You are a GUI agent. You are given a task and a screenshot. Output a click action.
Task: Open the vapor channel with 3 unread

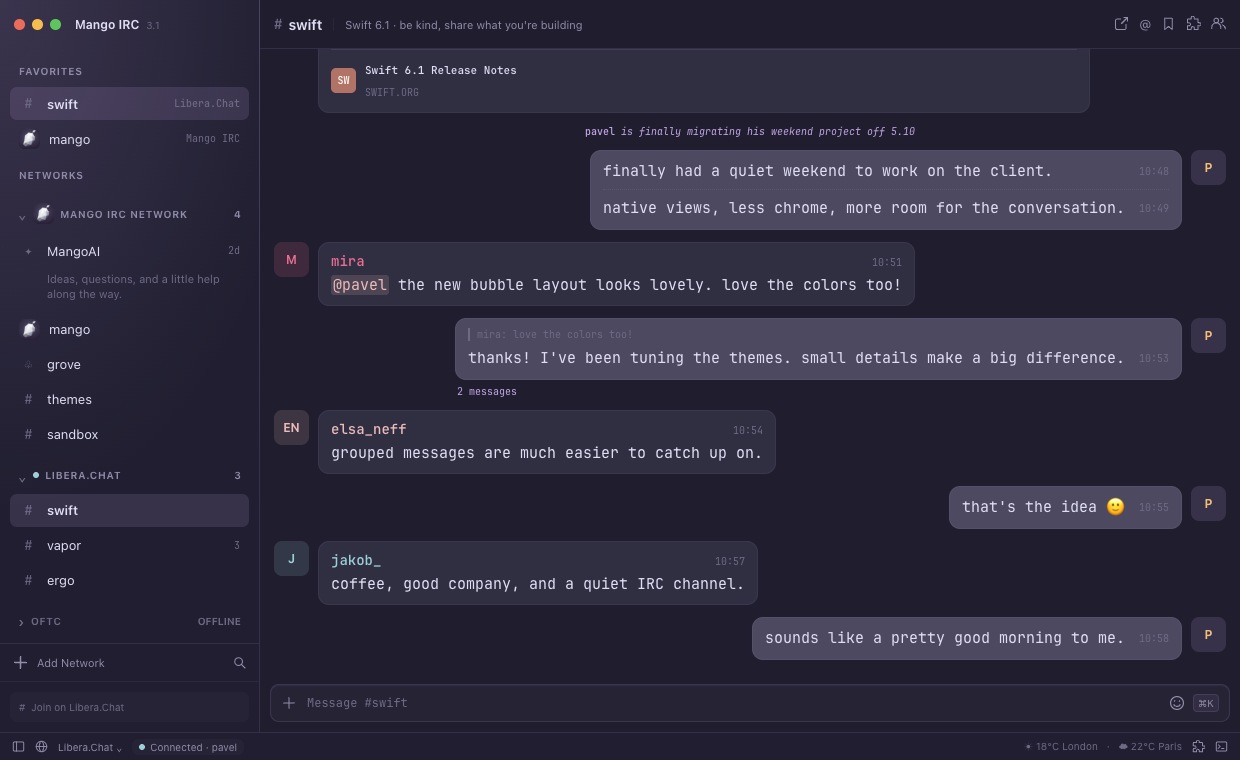(129, 546)
